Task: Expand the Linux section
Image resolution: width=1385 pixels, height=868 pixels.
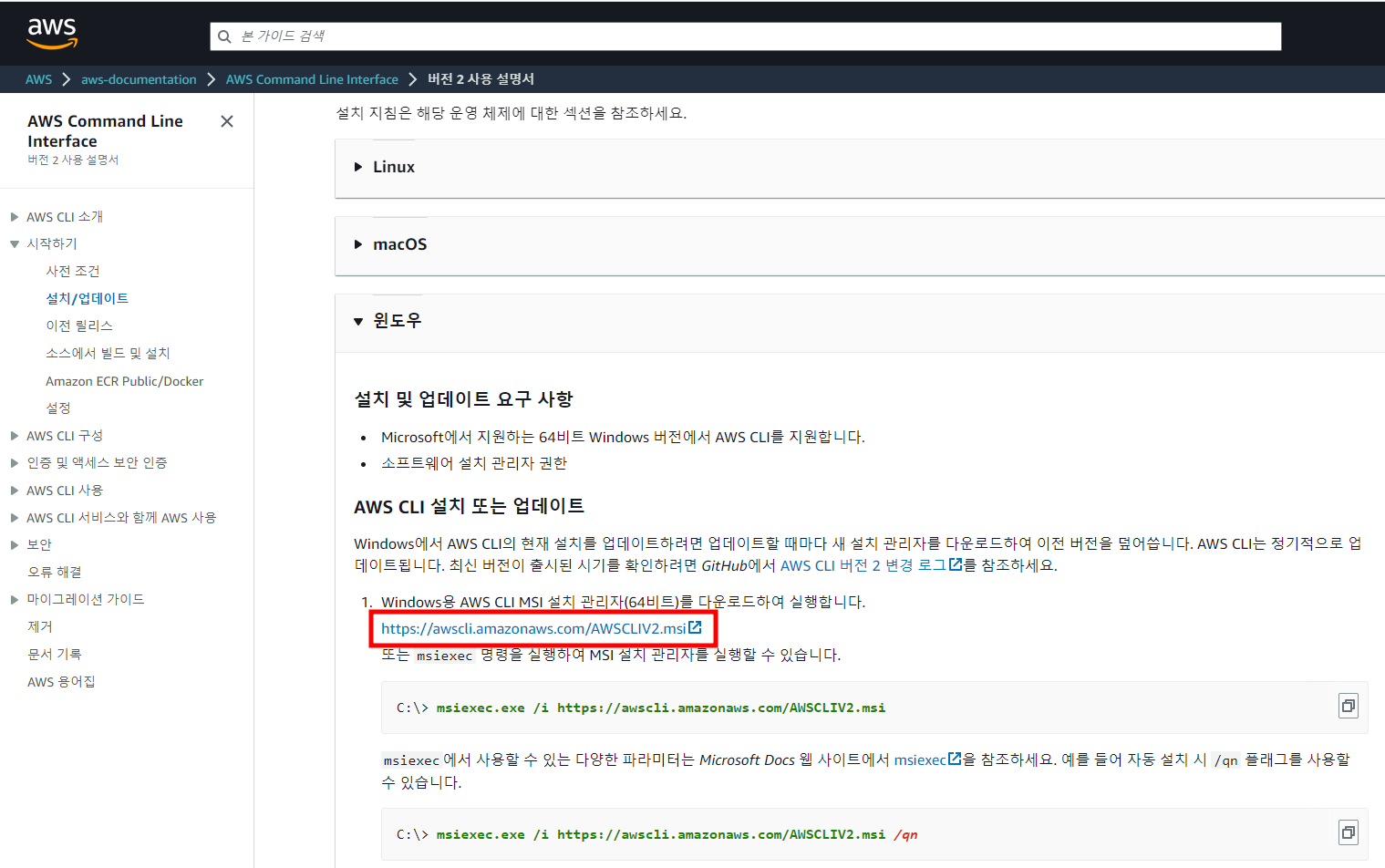Action: tap(358, 167)
